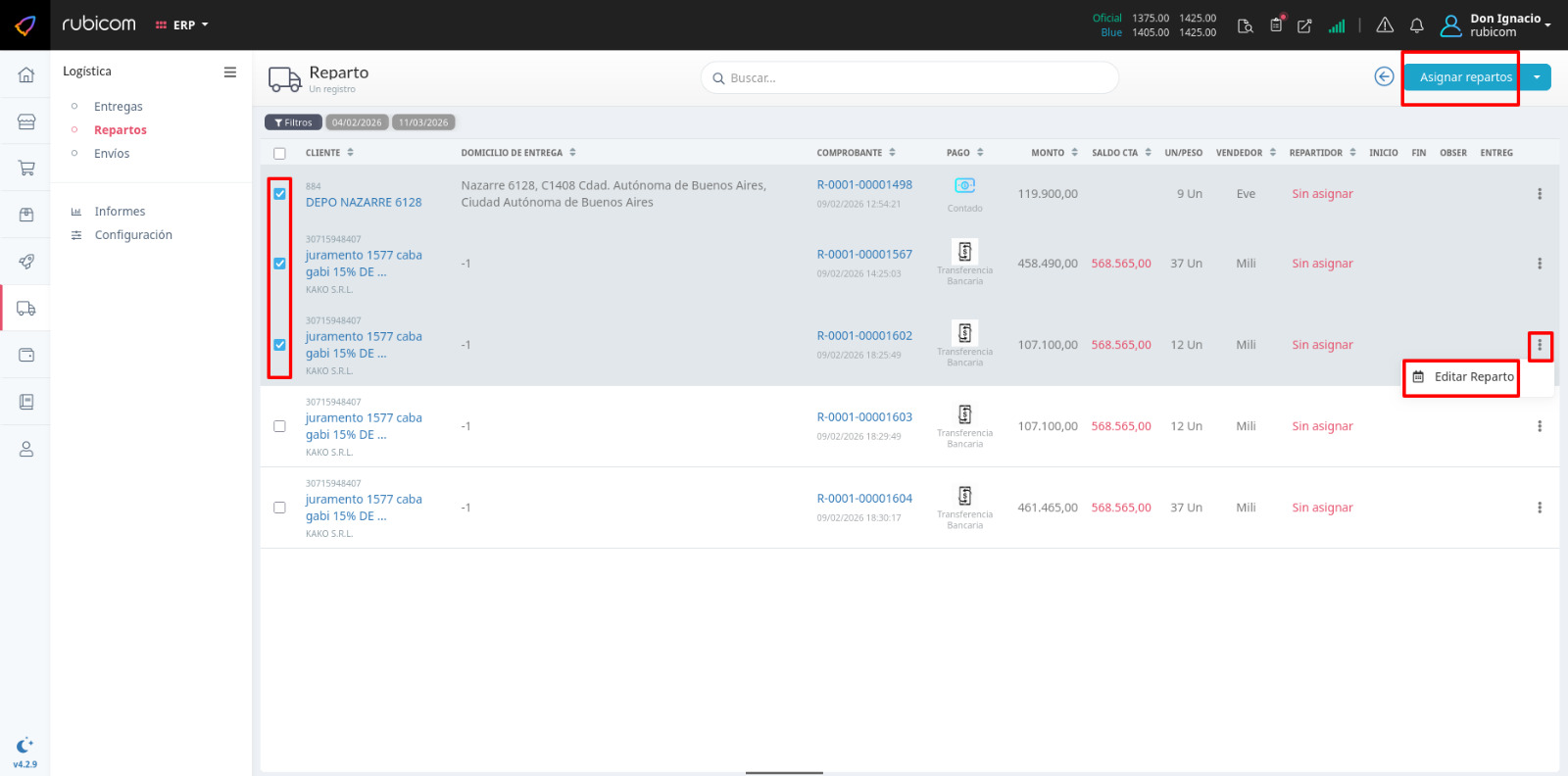The image size is (1568, 776).
Task: Click Sin asignar for comprobante R-0001-00001604
Action: tap(1322, 508)
